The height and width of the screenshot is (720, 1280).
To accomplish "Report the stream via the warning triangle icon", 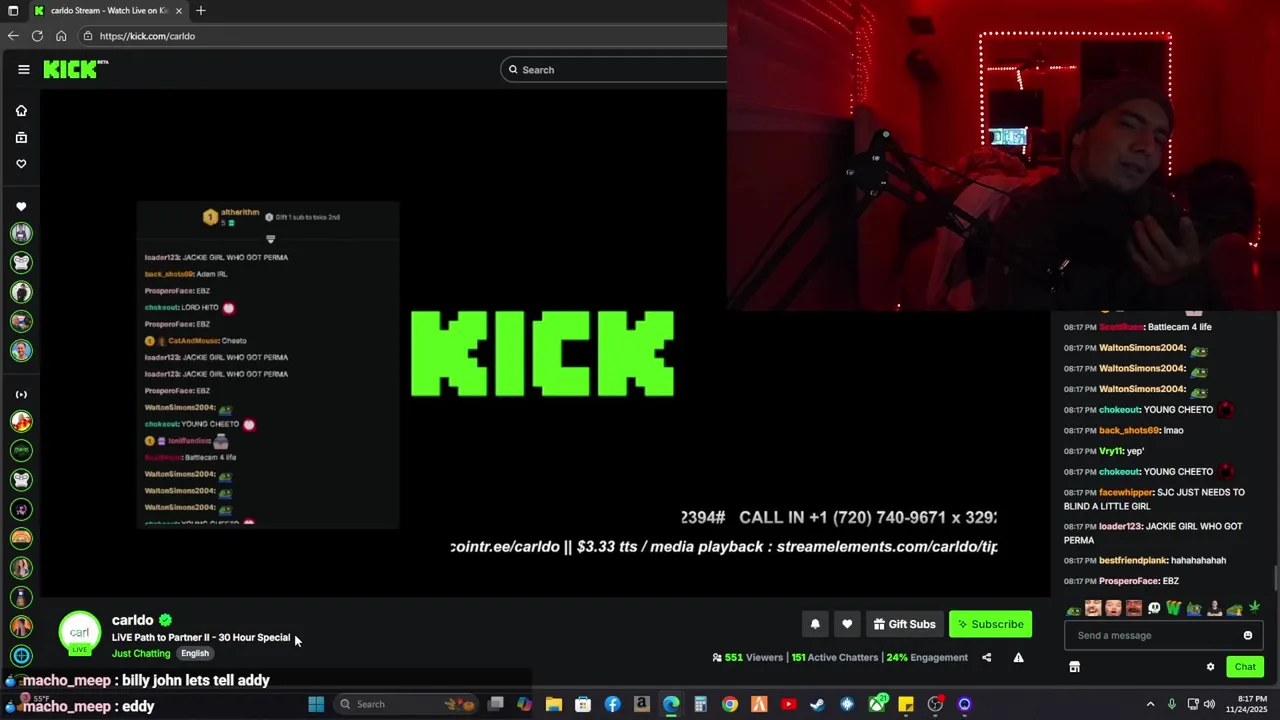I will tap(1018, 657).
